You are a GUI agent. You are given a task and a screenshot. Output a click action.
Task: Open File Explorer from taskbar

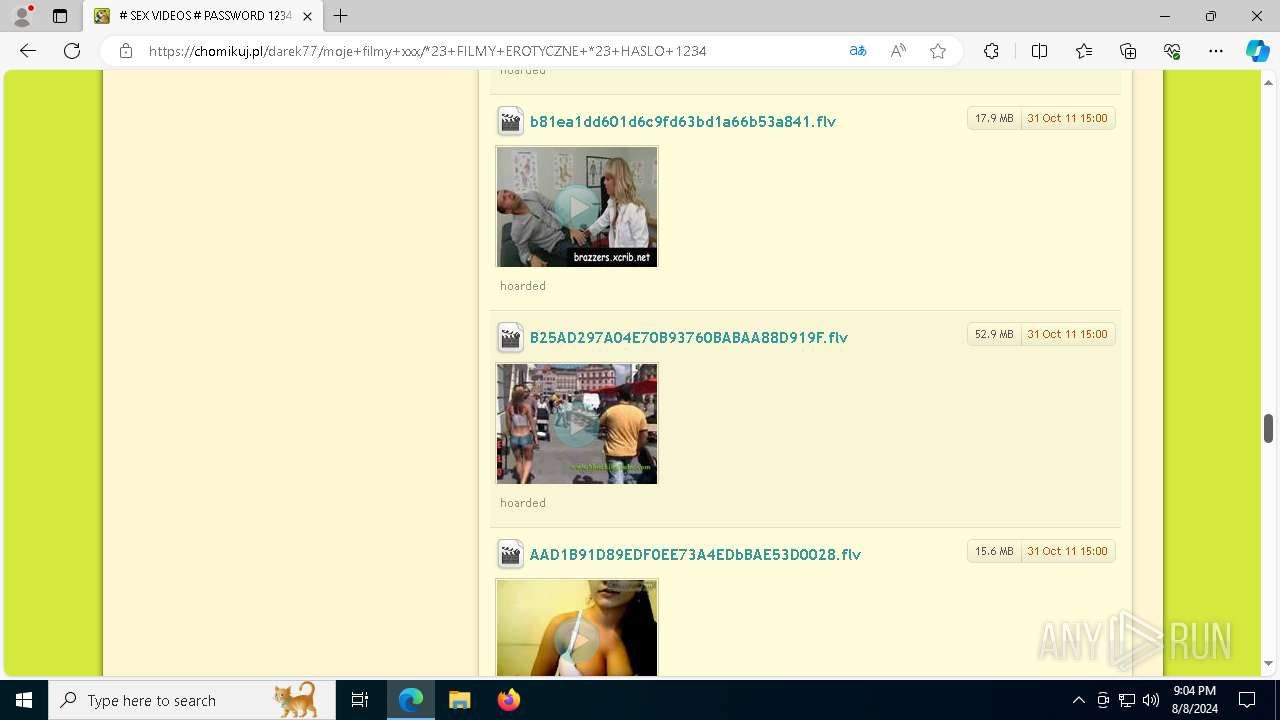459,700
